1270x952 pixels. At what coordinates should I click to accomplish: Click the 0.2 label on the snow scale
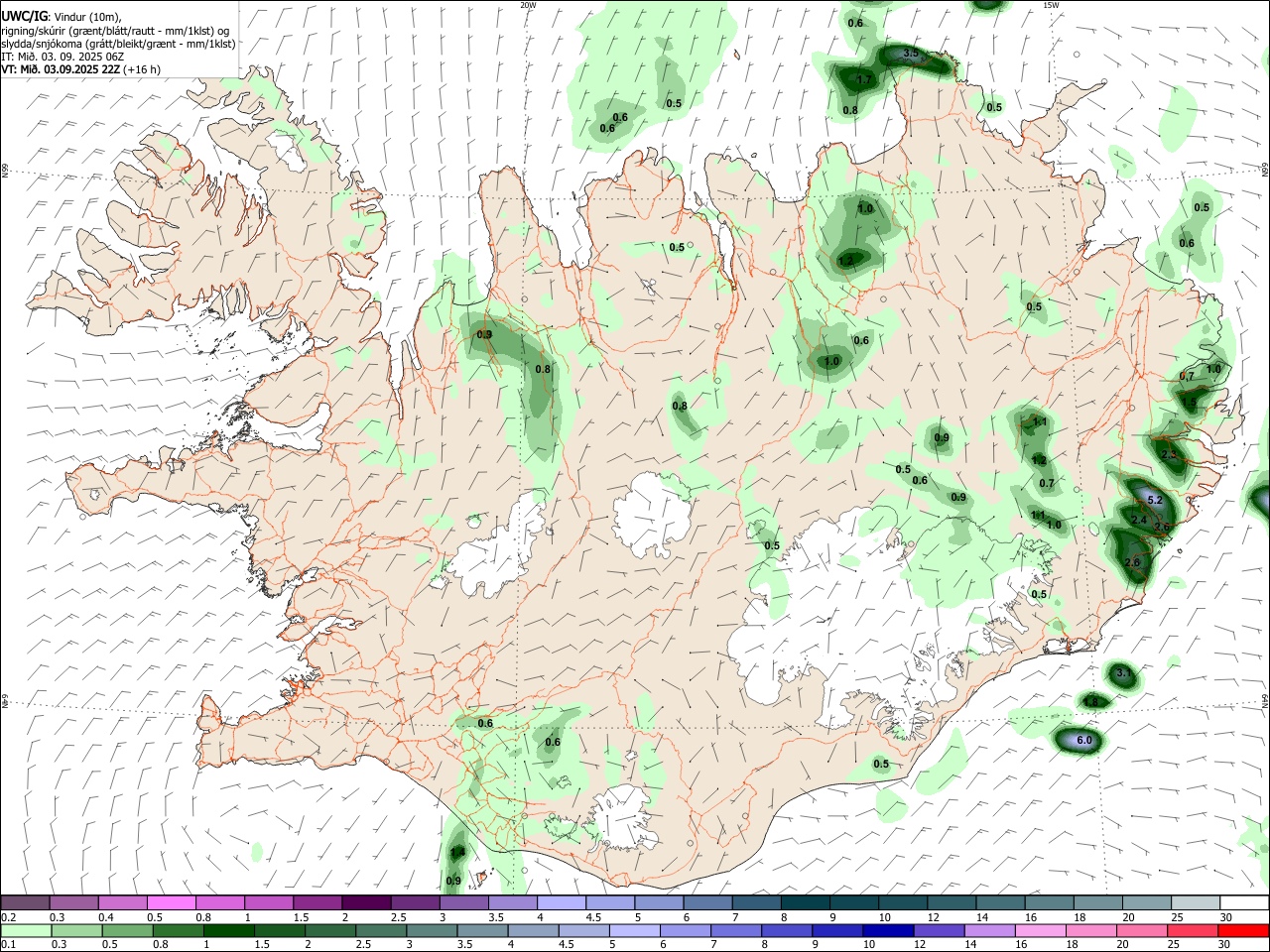(8, 918)
